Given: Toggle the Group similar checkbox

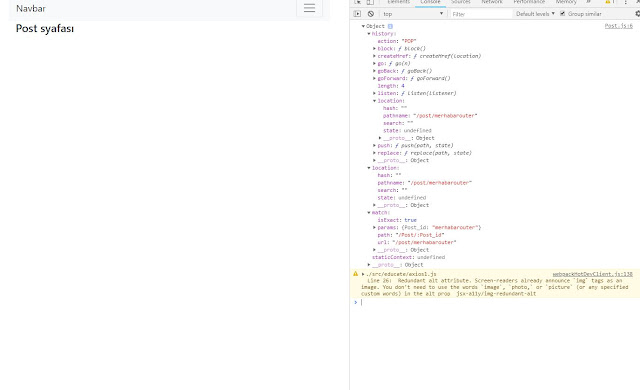Looking at the screenshot, I should (x=562, y=13).
